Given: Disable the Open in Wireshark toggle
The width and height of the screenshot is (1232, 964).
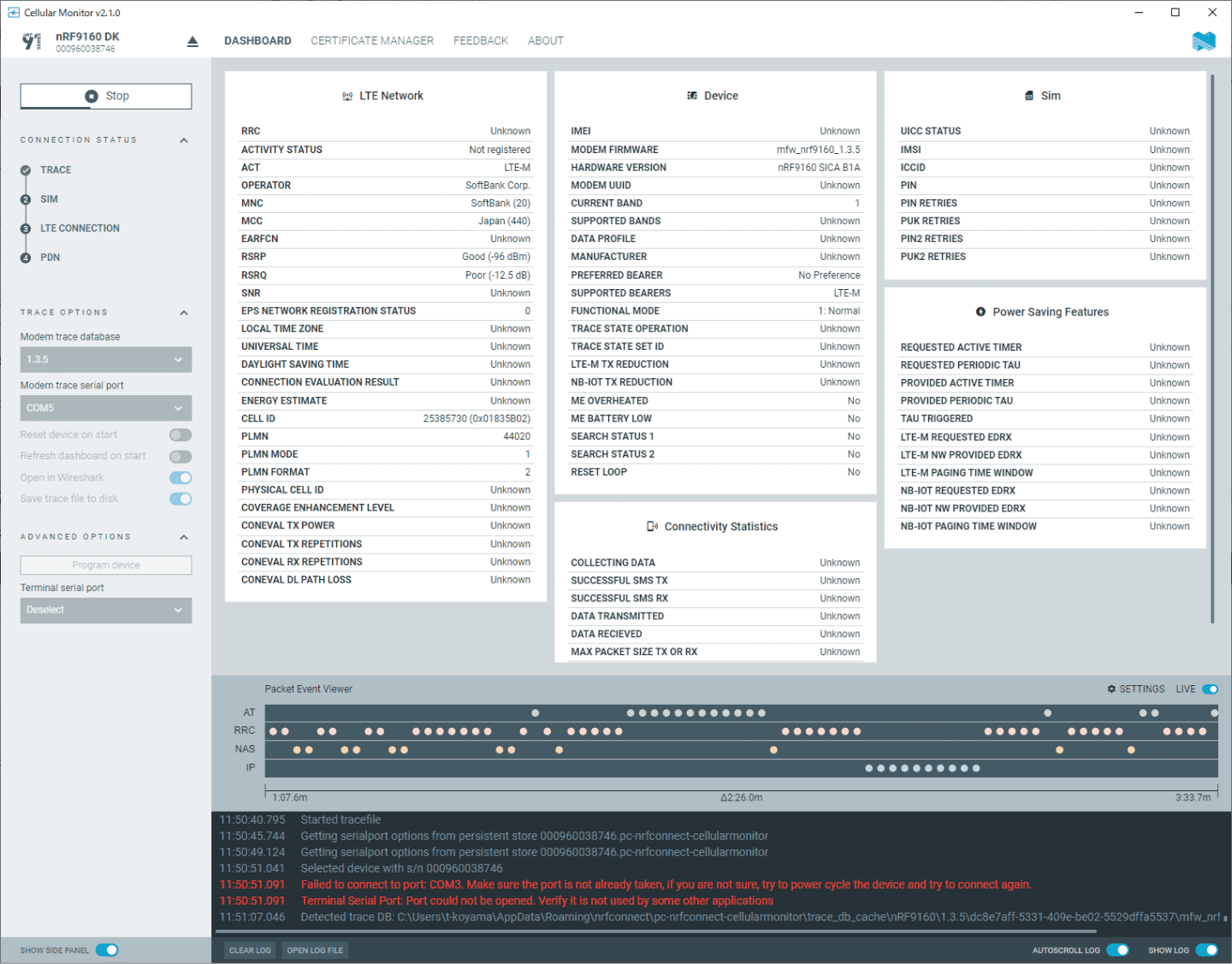Looking at the screenshot, I should tap(181, 478).
